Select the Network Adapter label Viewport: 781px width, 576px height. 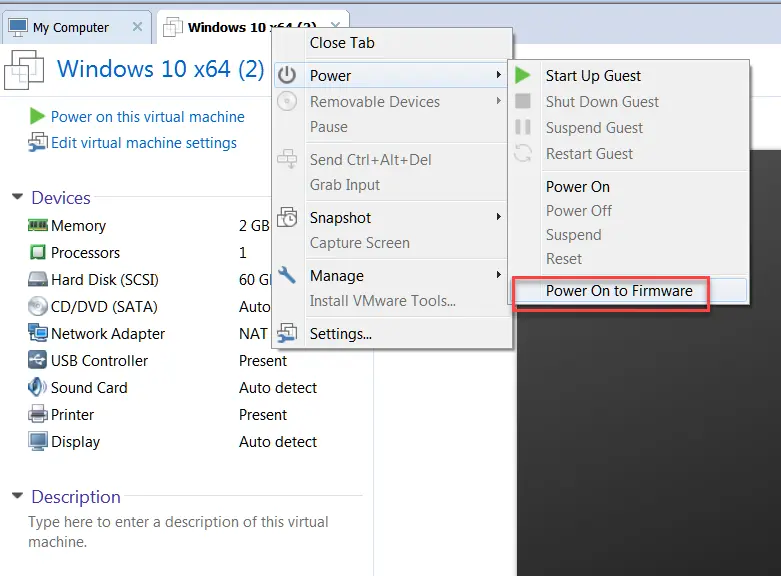[108, 333]
